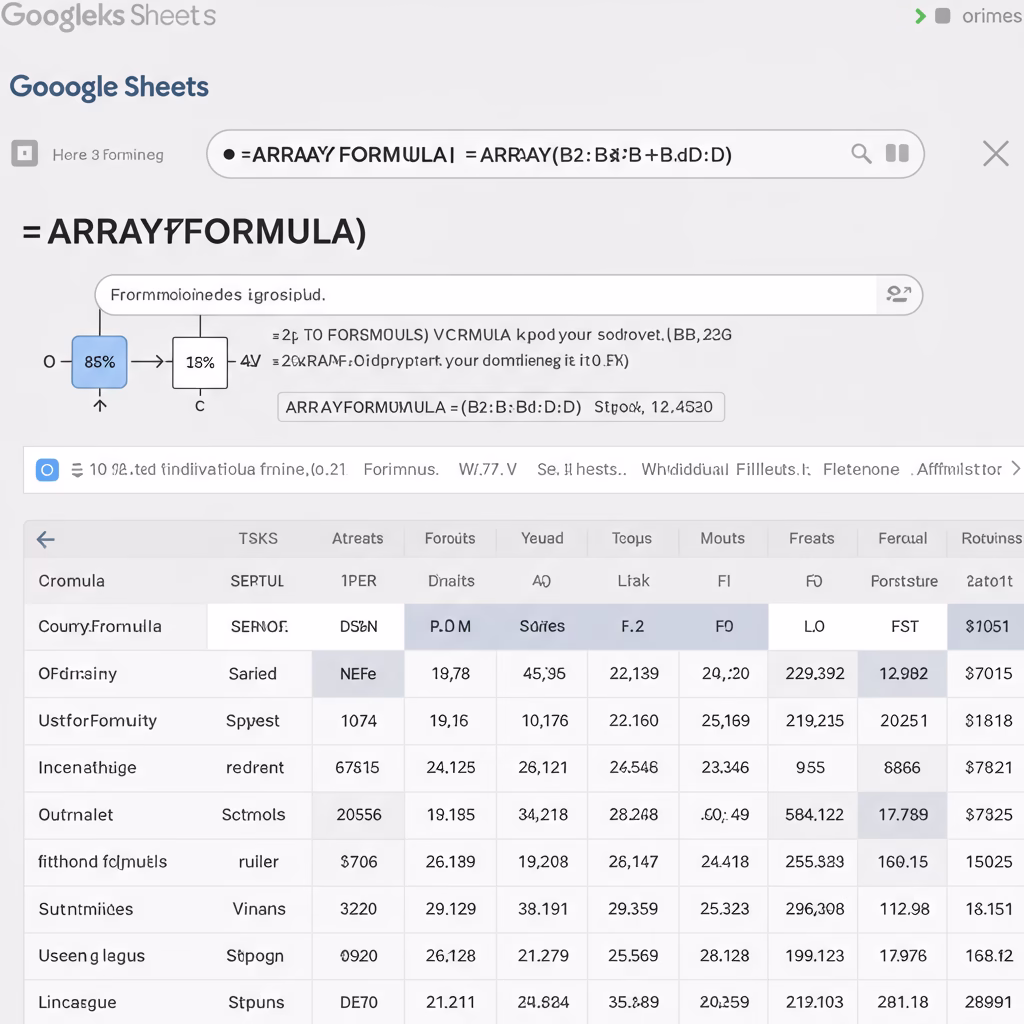
Task: Select the Outrnalet row label
Action: pos(76,815)
